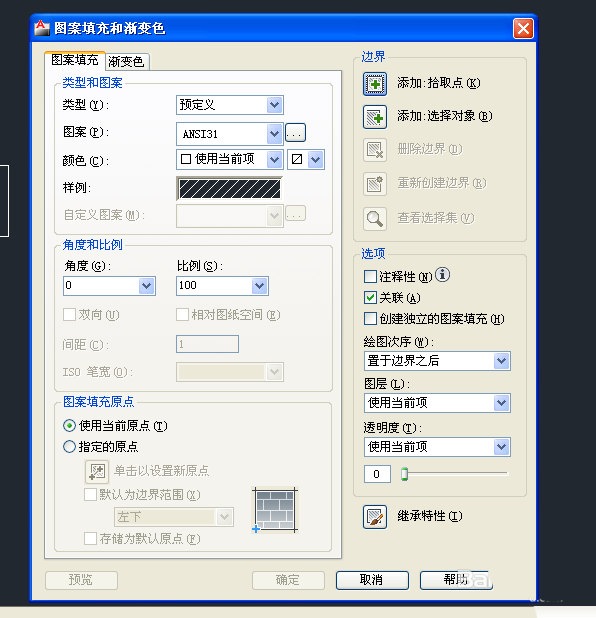Click the 间距 input field showing 1

point(207,344)
